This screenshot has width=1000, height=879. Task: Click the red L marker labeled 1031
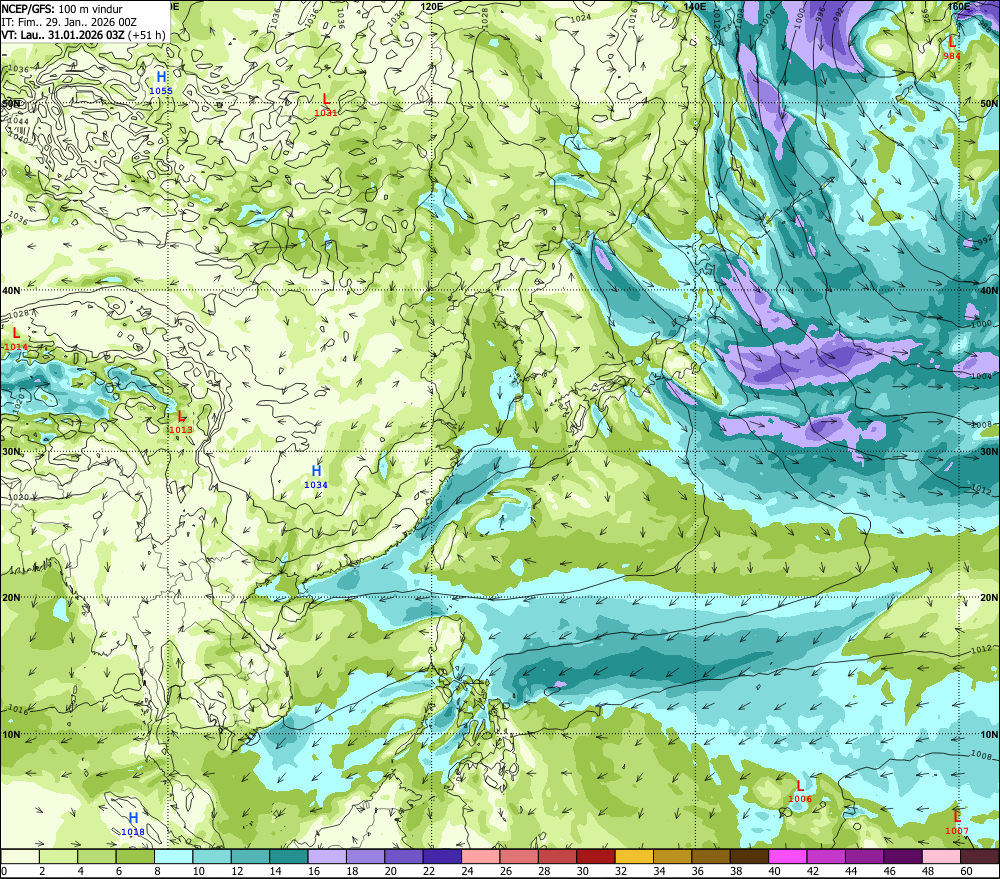[x=326, y=99]
